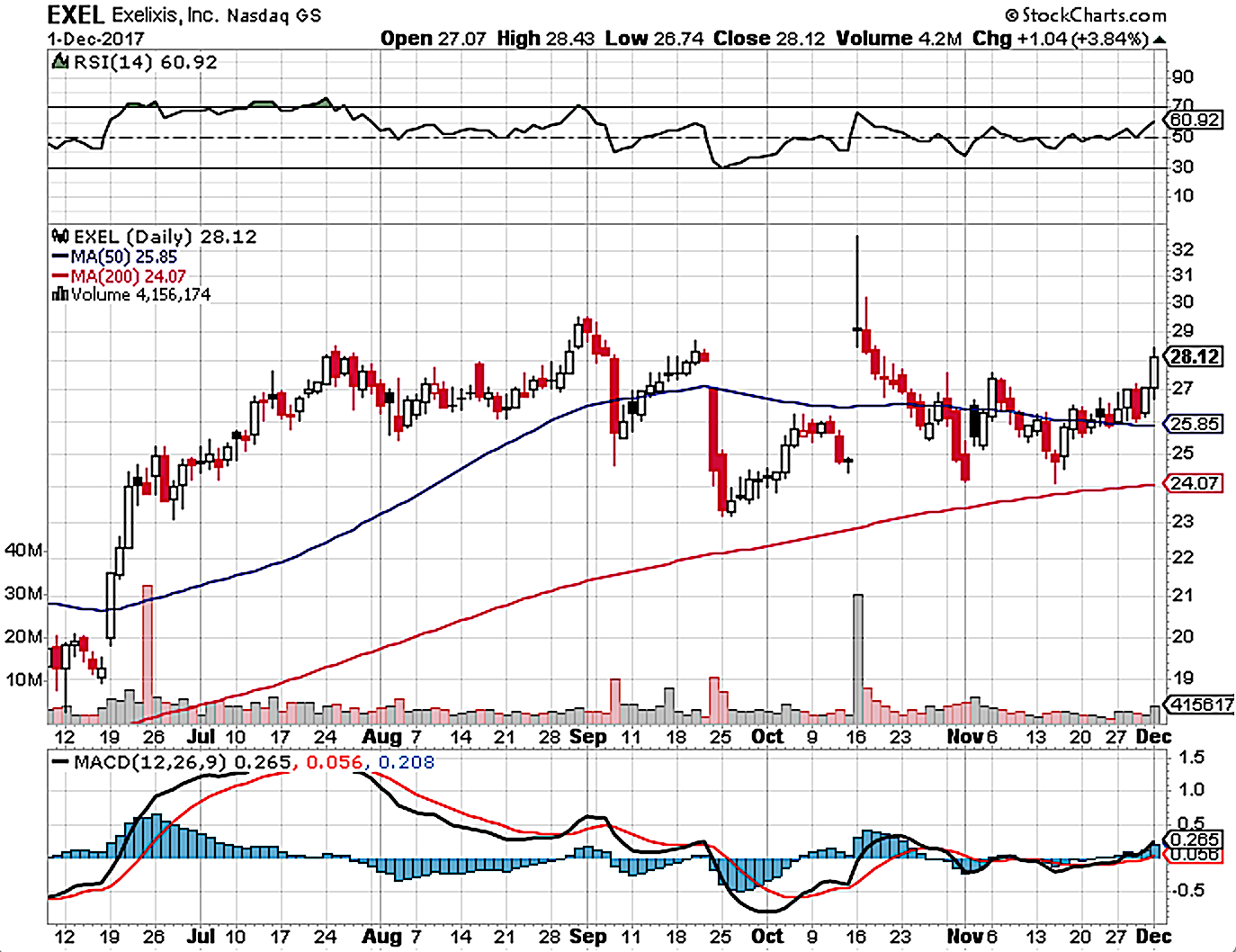The image size is (1236, 952).
Task: Click the 415617 volume axis tag
Action: pyautogui.click(x=1199, y=704)
